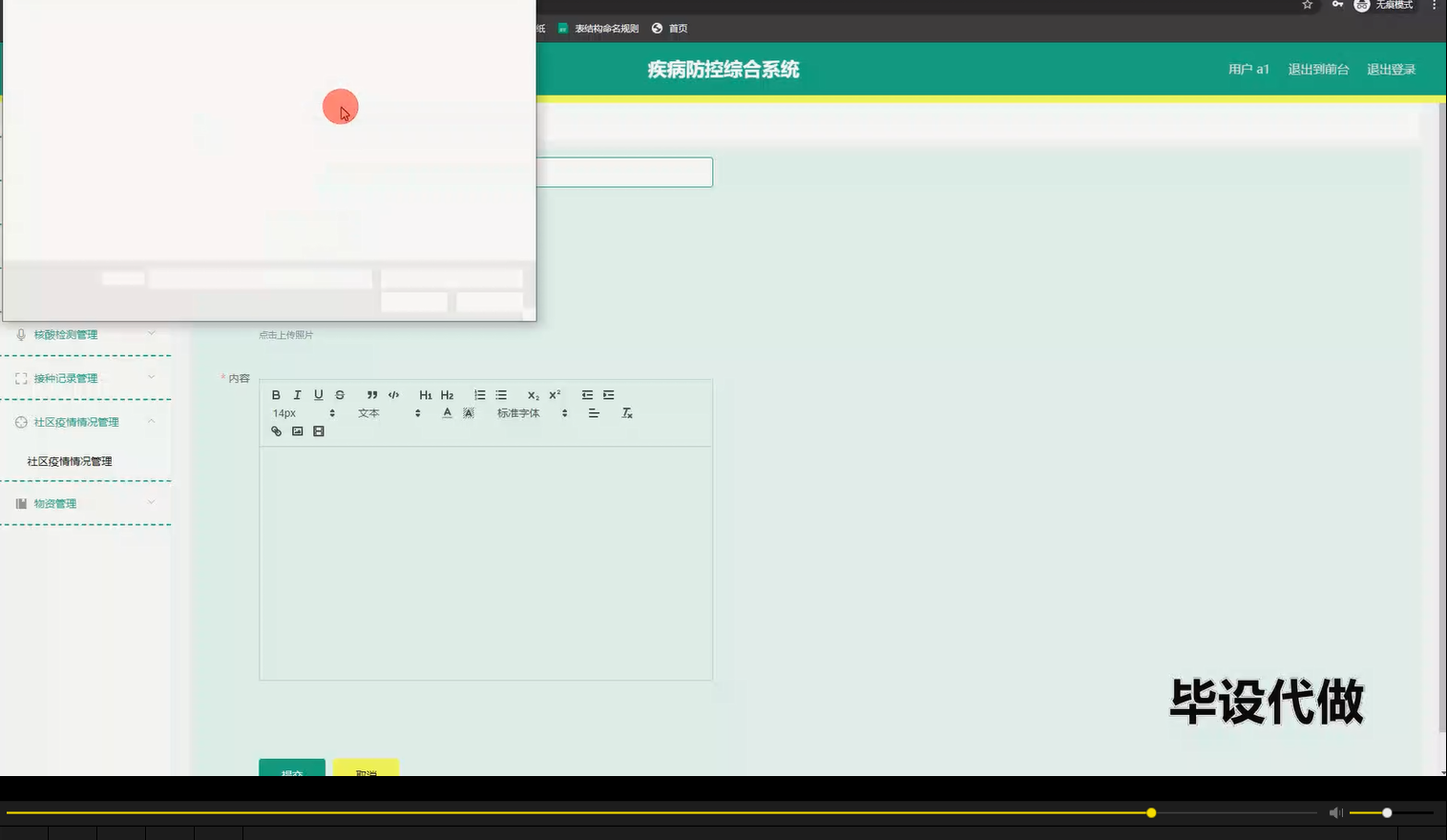This screenshot has height=840, width=1447.
Task: Open the 首页 bookmark
Action: (x=670, y=29)
